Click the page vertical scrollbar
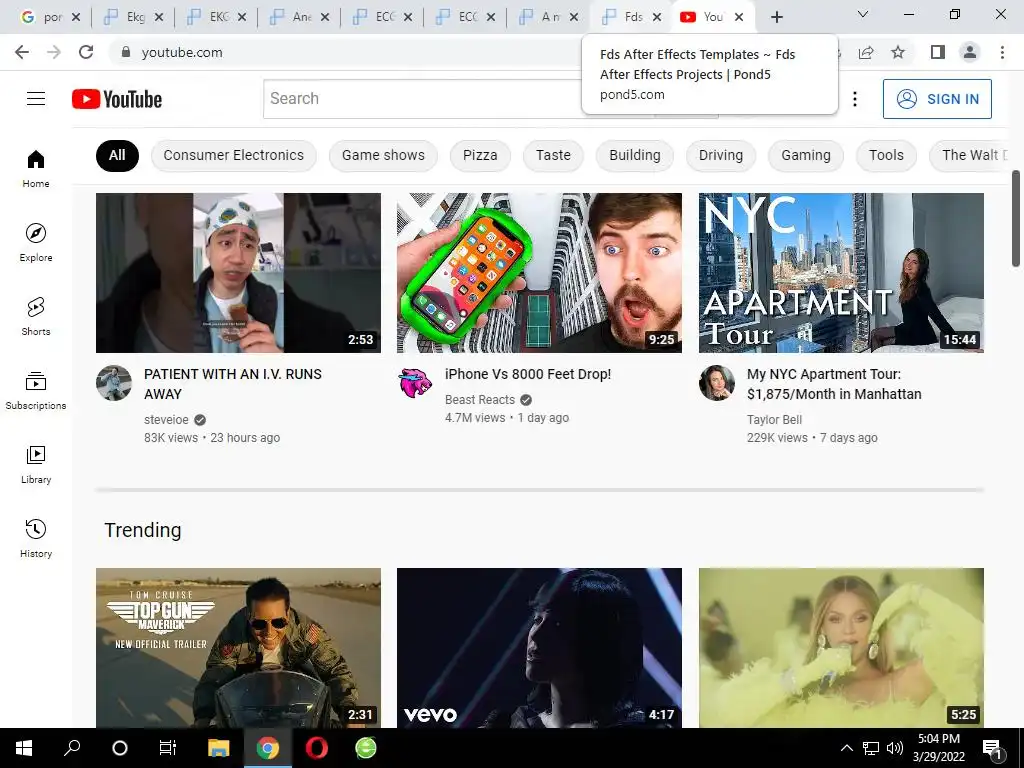Viewport: 1024px width, 768px height. (1016, 219)
